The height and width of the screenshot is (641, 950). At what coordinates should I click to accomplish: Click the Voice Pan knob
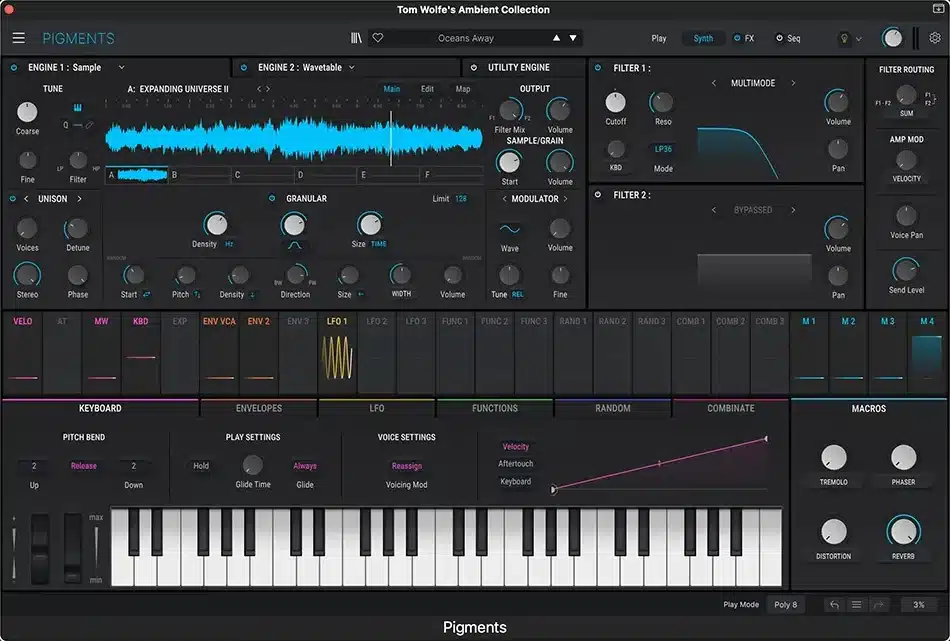[x=906, y=215]
